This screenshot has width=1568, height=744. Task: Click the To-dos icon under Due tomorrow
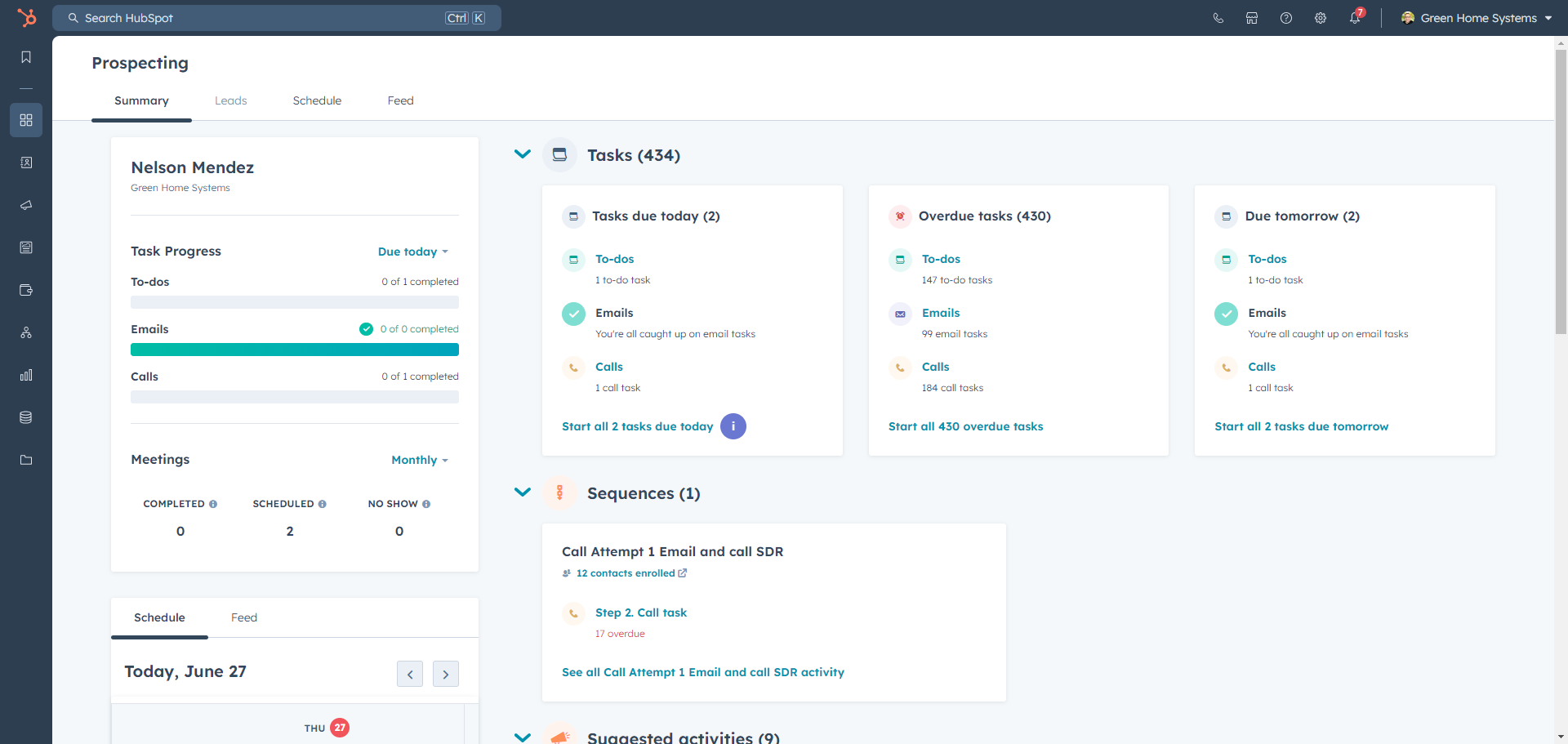pos(1226,260)
